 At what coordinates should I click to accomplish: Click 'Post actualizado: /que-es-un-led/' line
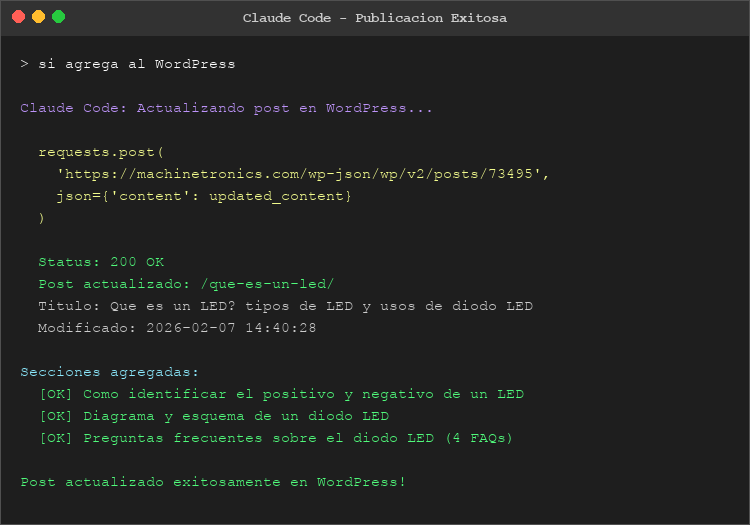click(186, 284)
